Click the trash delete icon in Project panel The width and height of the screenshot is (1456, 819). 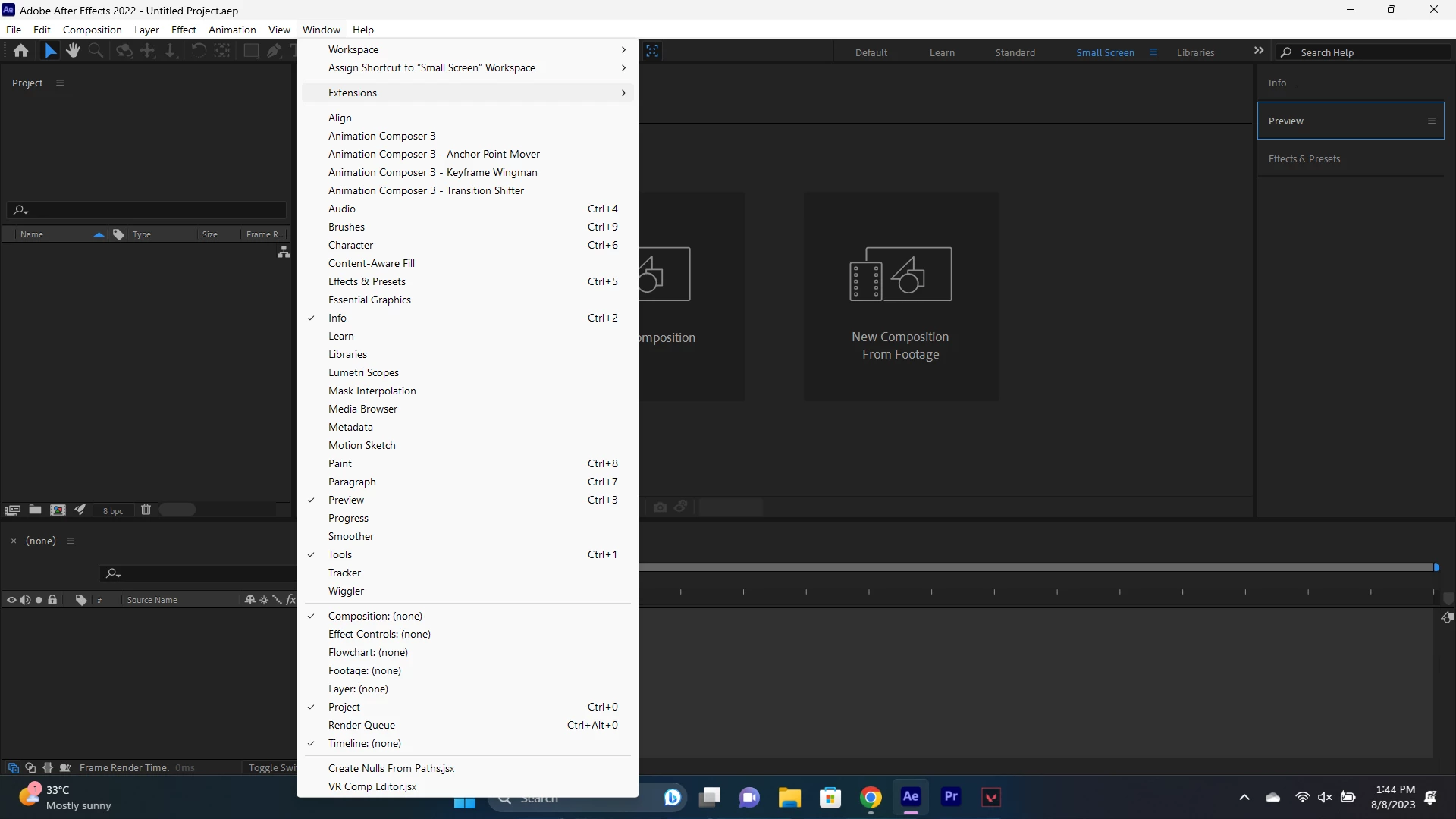[x=146, y=510]
